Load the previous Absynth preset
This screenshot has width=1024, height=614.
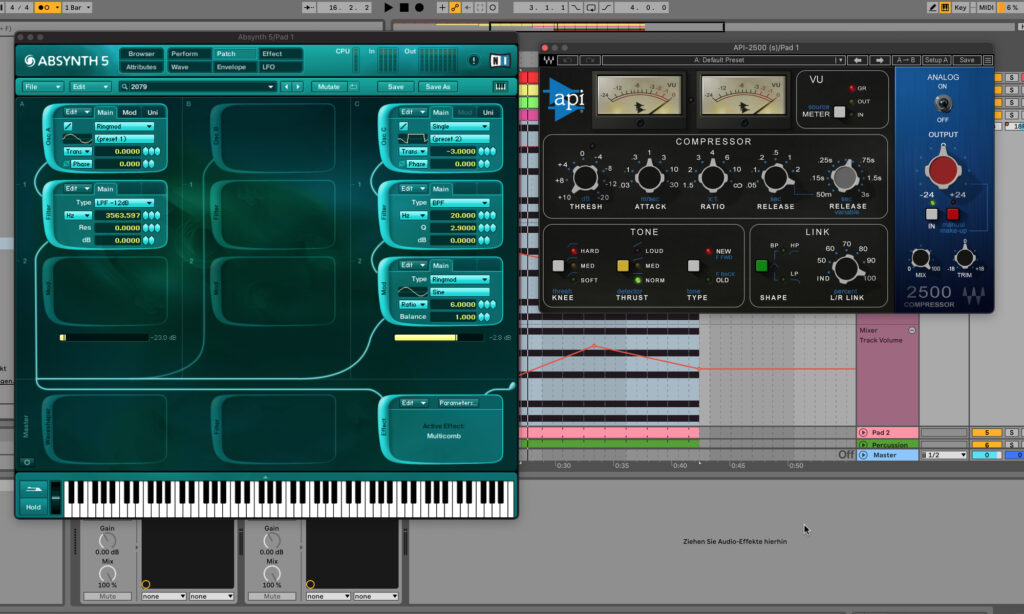286,86
